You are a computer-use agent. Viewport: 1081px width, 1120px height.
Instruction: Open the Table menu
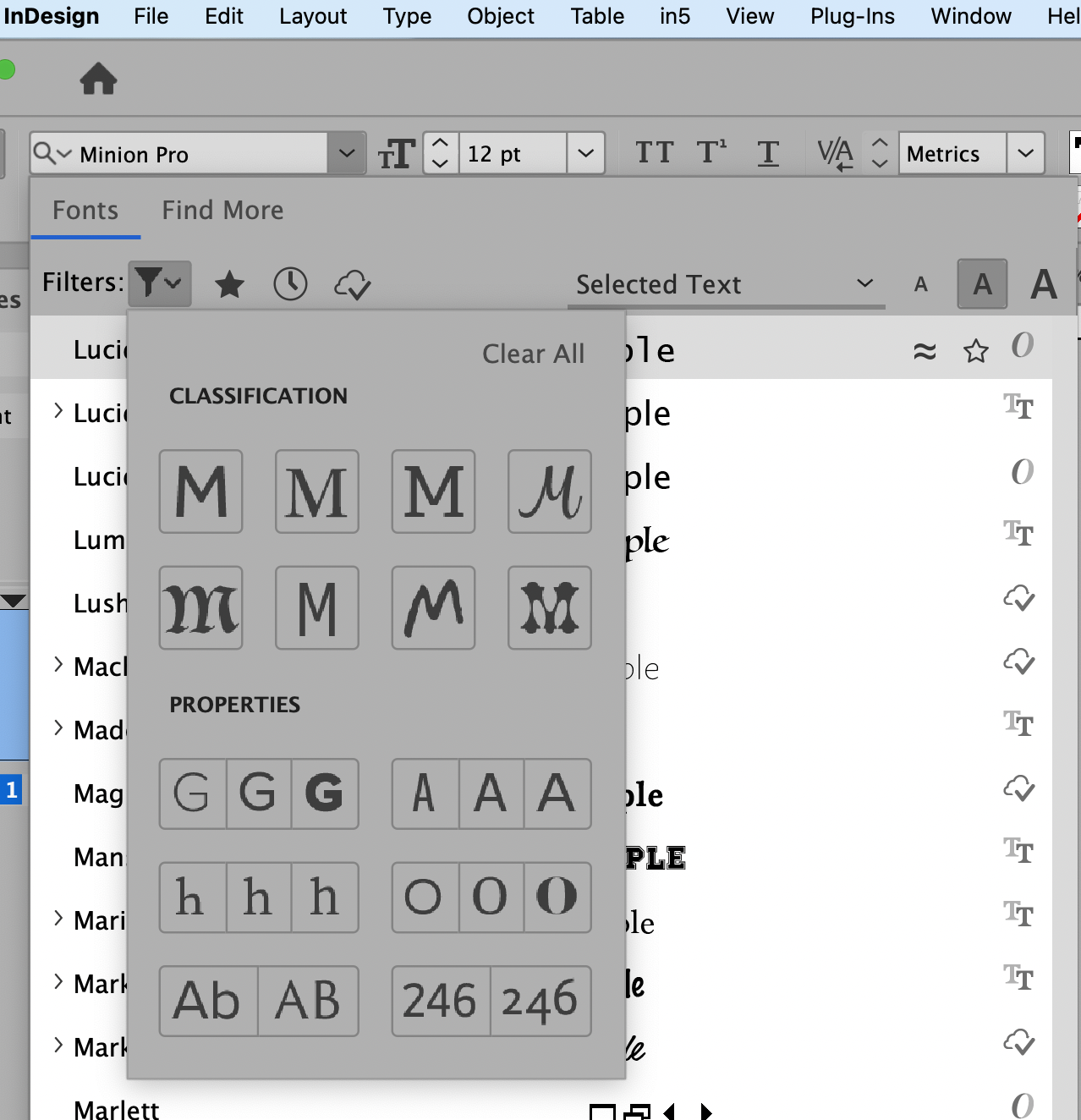click(x=597, y=16)
